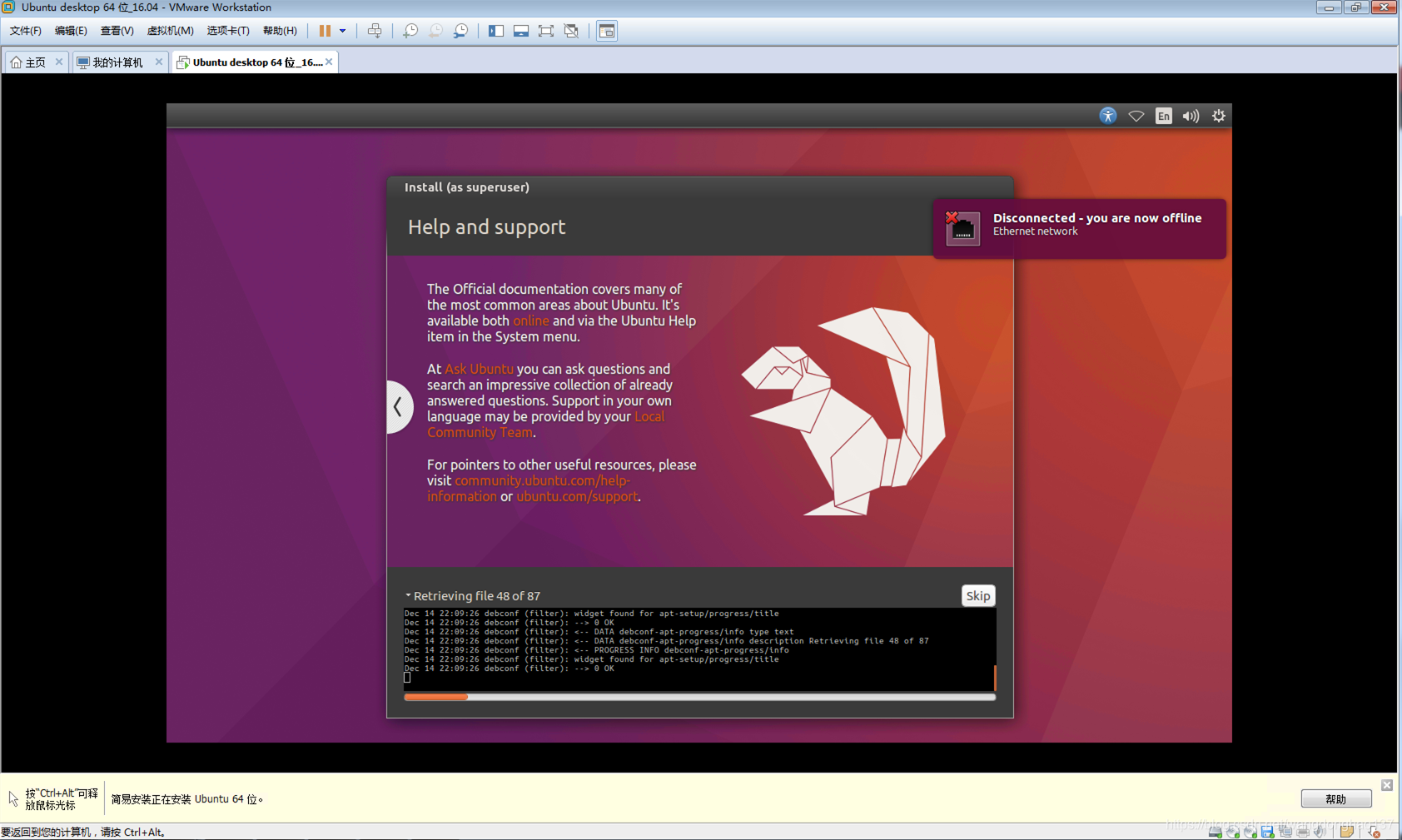Click the installation progress bar
The height and width of the screenshot is (840, 1402).
click(699, 698)
